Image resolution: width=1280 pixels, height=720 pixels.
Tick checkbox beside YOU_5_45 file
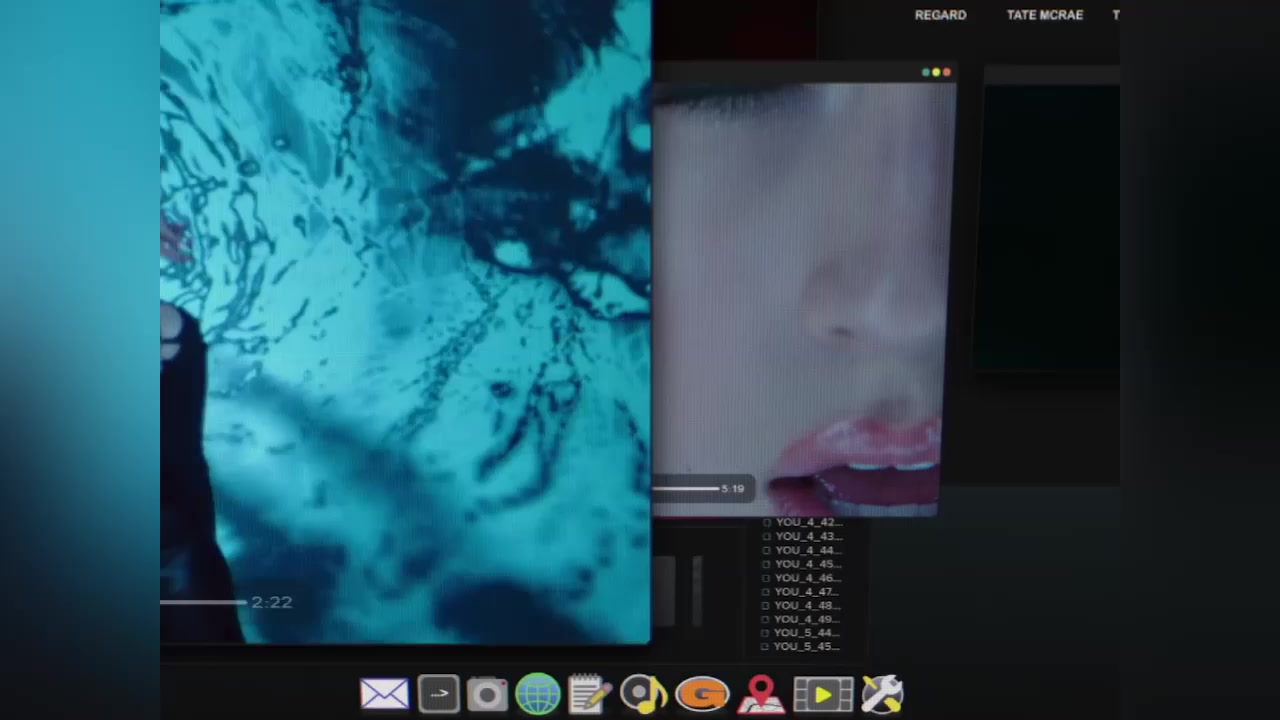pos(767,647)
